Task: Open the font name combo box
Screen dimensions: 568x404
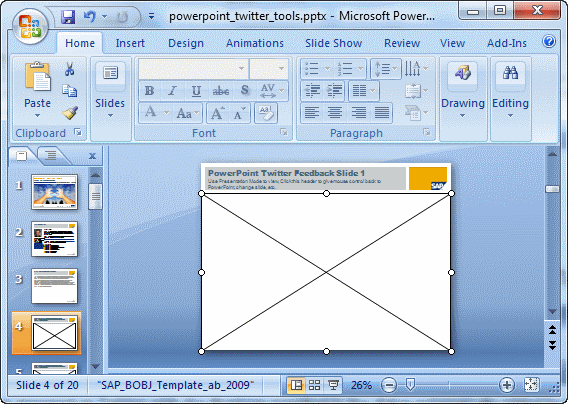Action: point(241,68)
